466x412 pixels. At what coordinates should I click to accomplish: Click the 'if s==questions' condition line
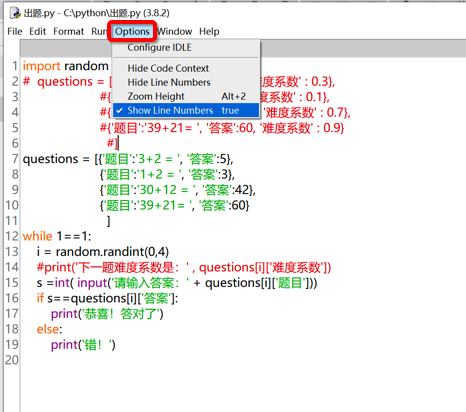[x=107, y=298]
